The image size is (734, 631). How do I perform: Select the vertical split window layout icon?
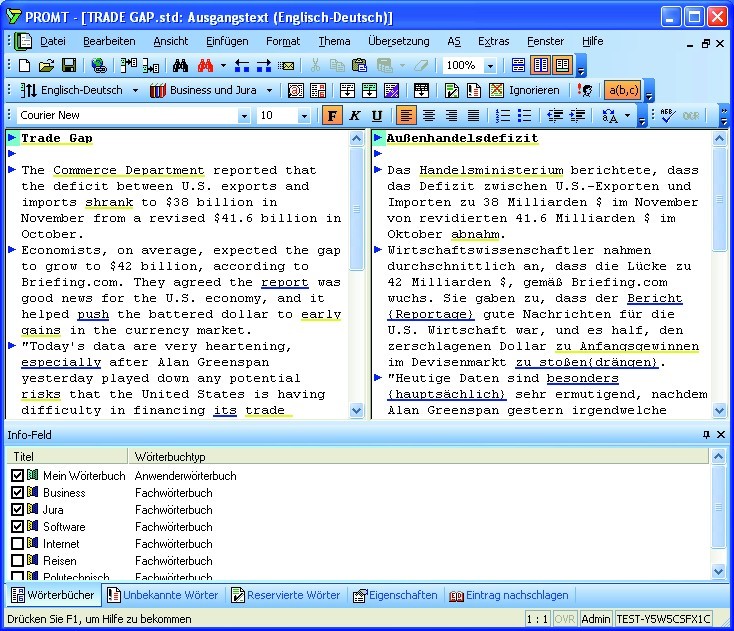point(541,66)
